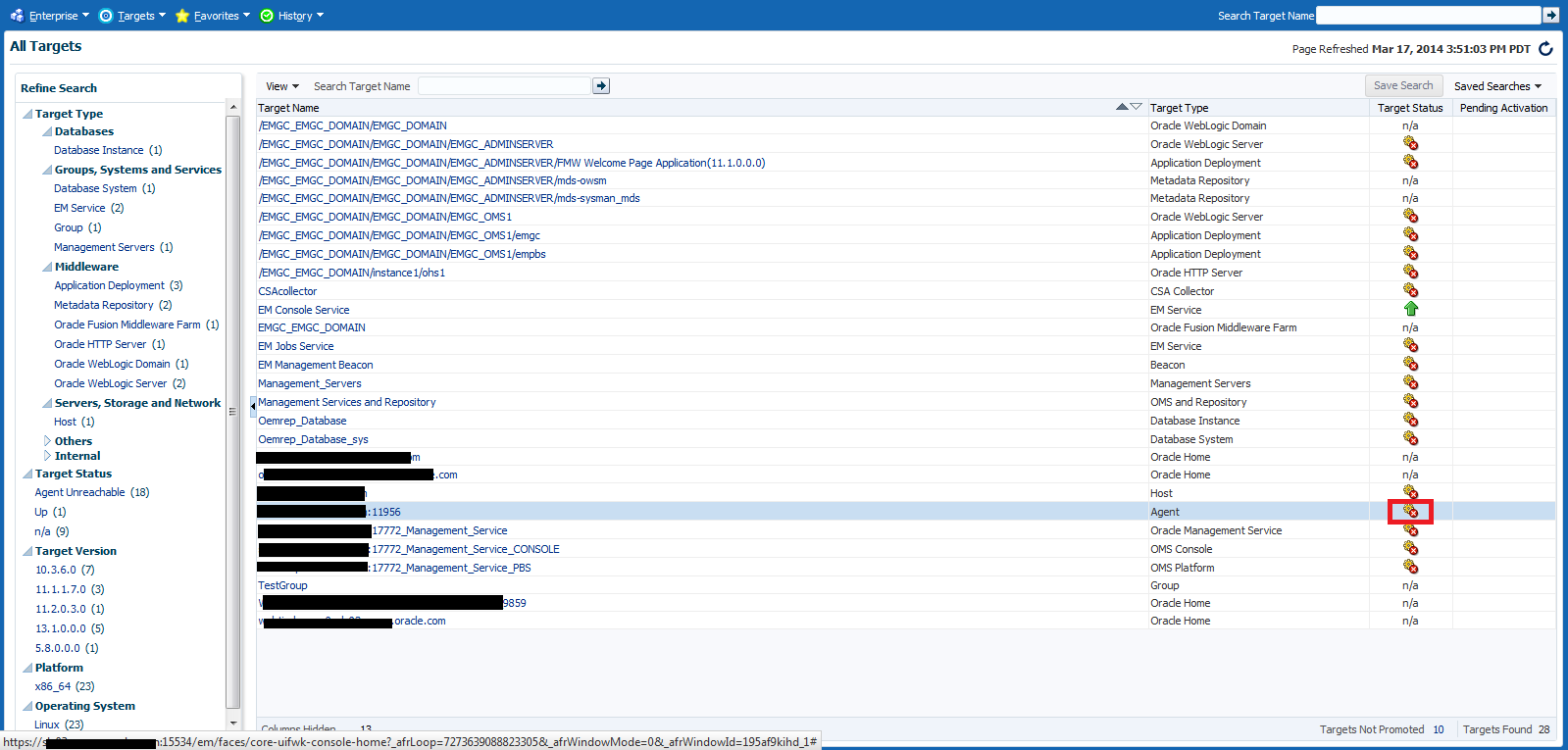
Task: Collapse the Databases group
Action: click(x=47, y=131)
